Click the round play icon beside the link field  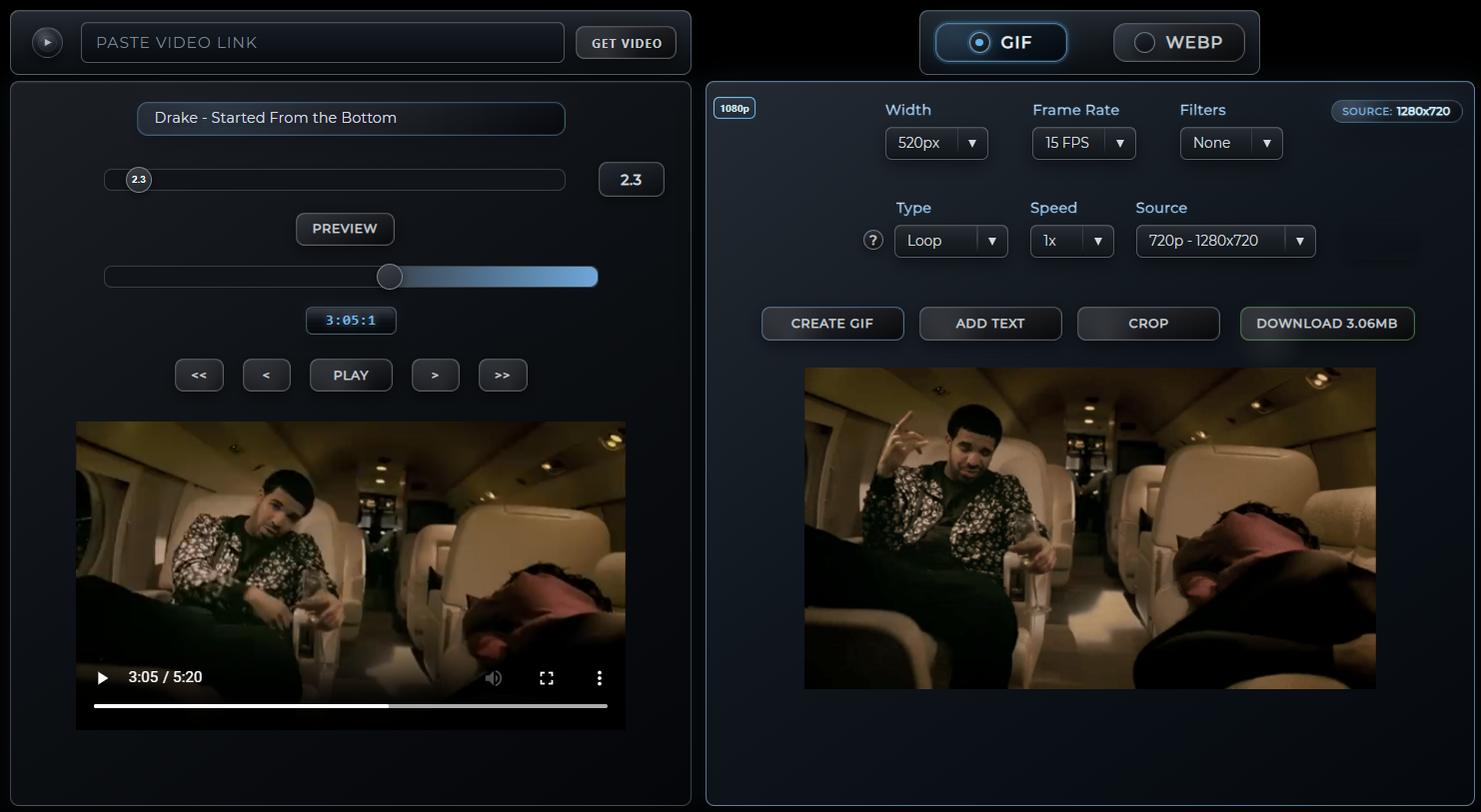[x=47, y=42]
